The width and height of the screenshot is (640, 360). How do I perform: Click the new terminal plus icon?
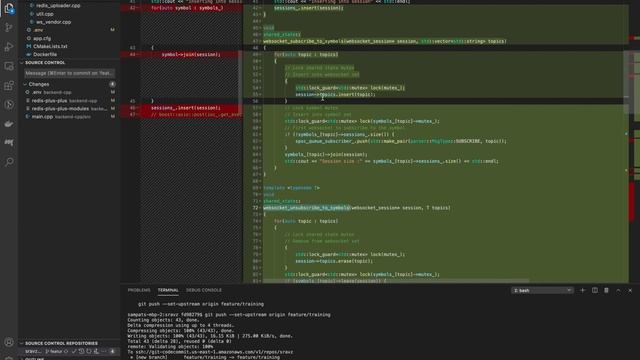582,290
